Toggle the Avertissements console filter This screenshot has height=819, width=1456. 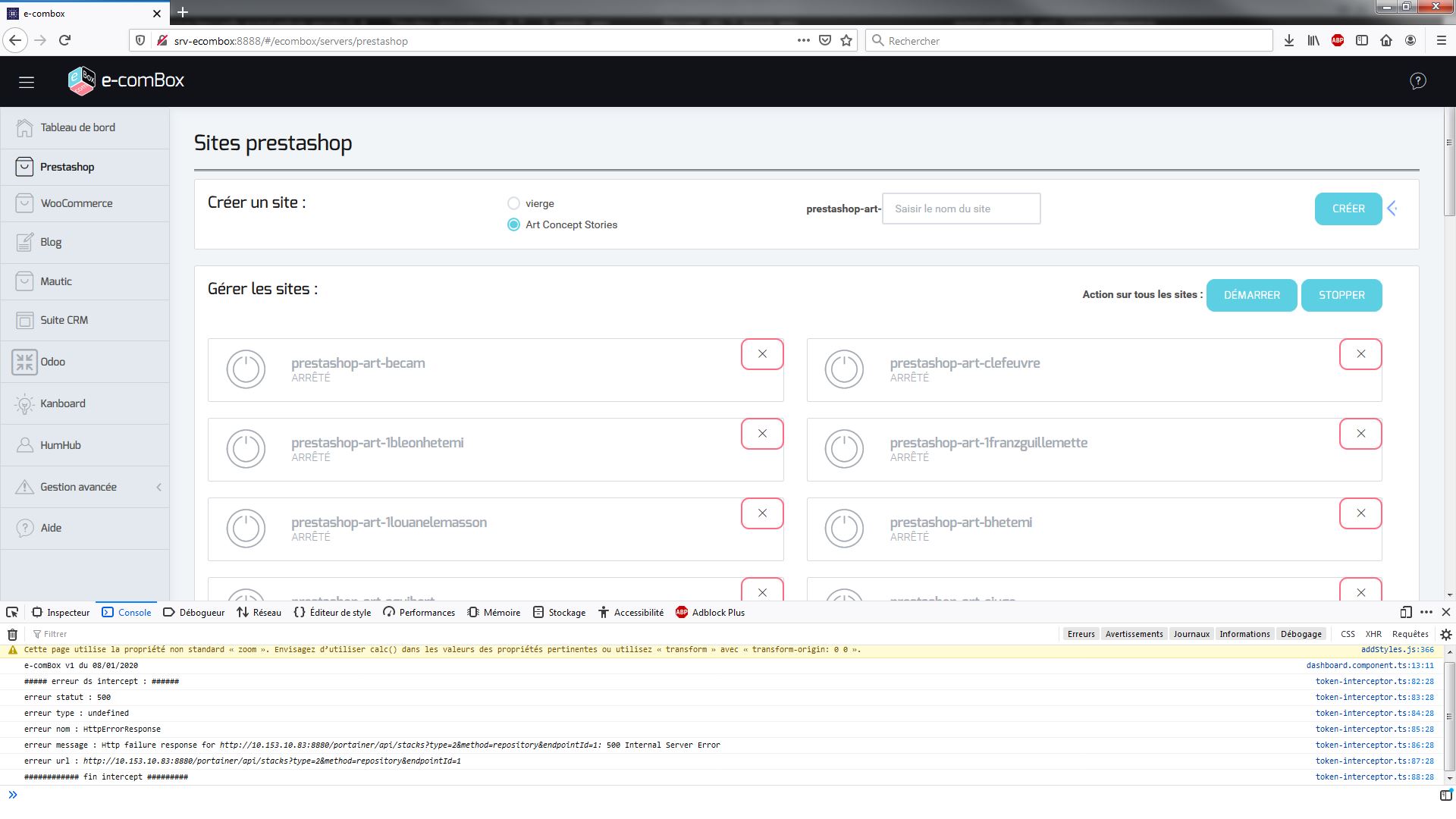(x=1134, y=634)
